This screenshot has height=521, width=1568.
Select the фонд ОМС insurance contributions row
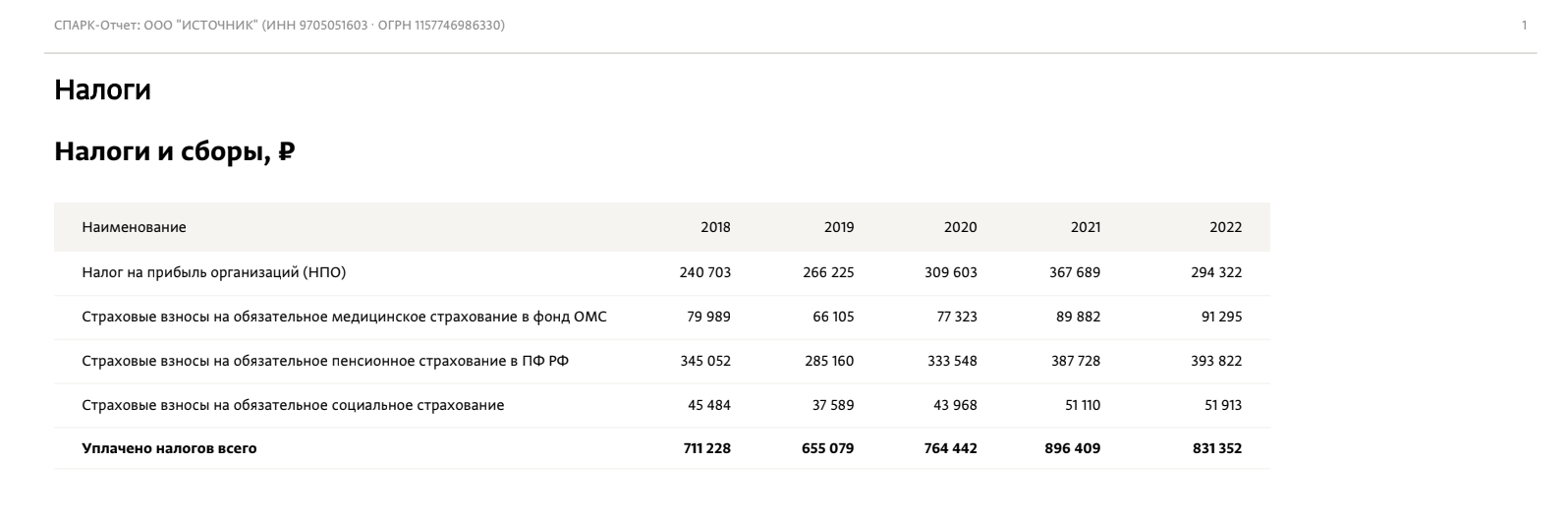pyautogui.click(x=661, y=317)
